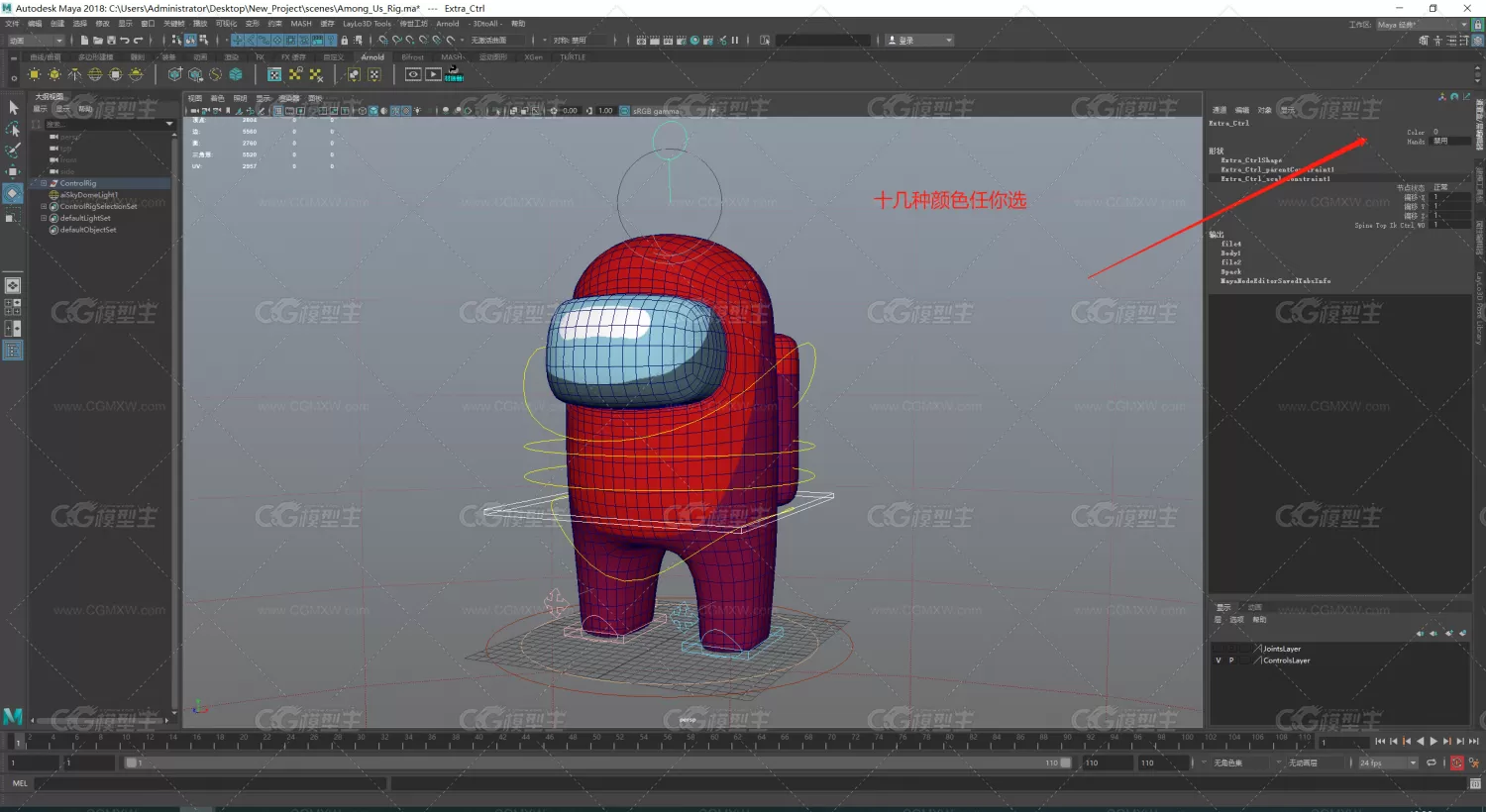The image size is (1486, 812).
Task: Start Arnold render play icon on shelf
Action: pyautogui.click(x=433, y=74)
